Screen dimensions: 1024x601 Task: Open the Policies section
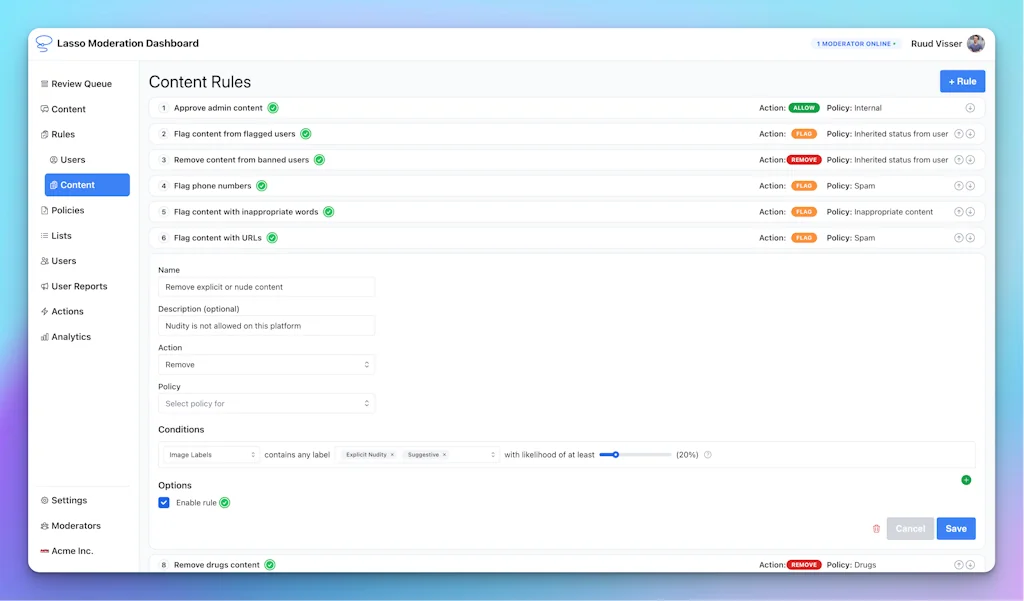pyautogui.click(x=67, y=210)
